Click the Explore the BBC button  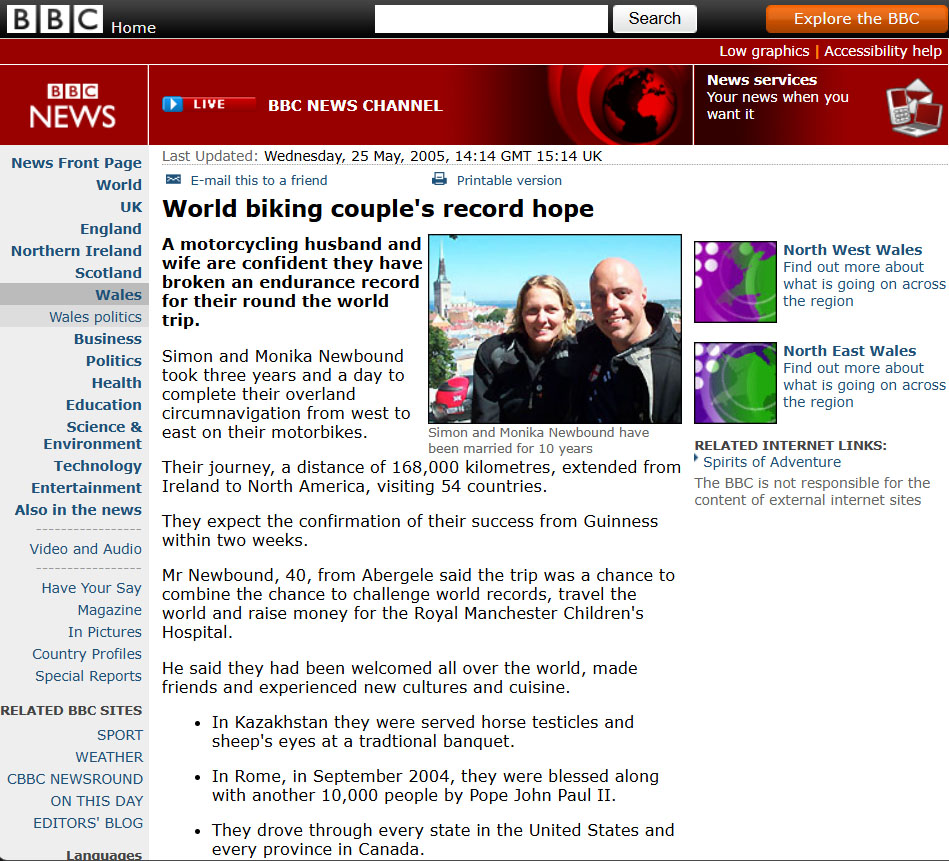tap(855, 18)
